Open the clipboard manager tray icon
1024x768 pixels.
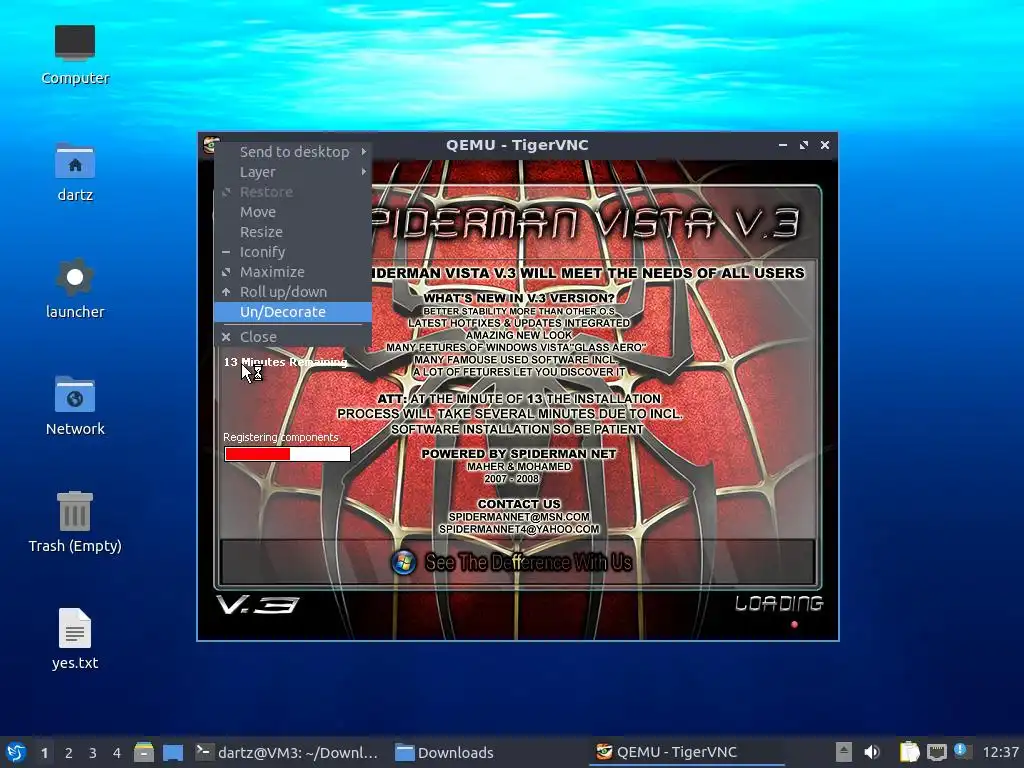pos(910,752)
